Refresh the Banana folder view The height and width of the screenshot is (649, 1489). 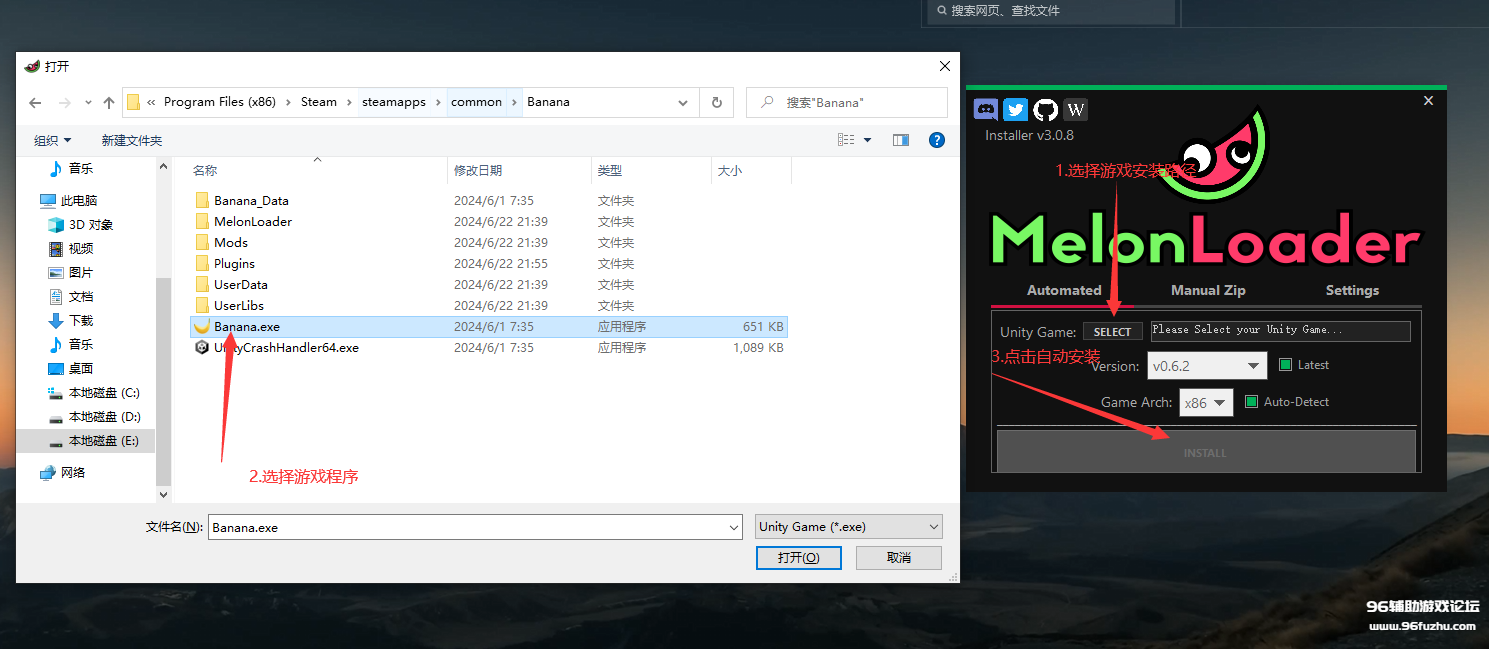[716, 102]
